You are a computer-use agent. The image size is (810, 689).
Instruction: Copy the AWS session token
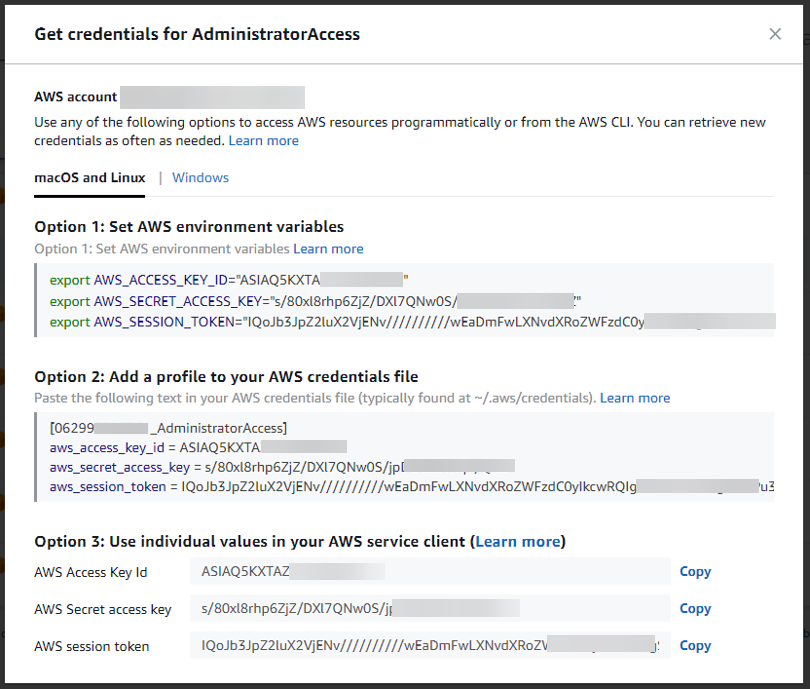pos(695,646)
